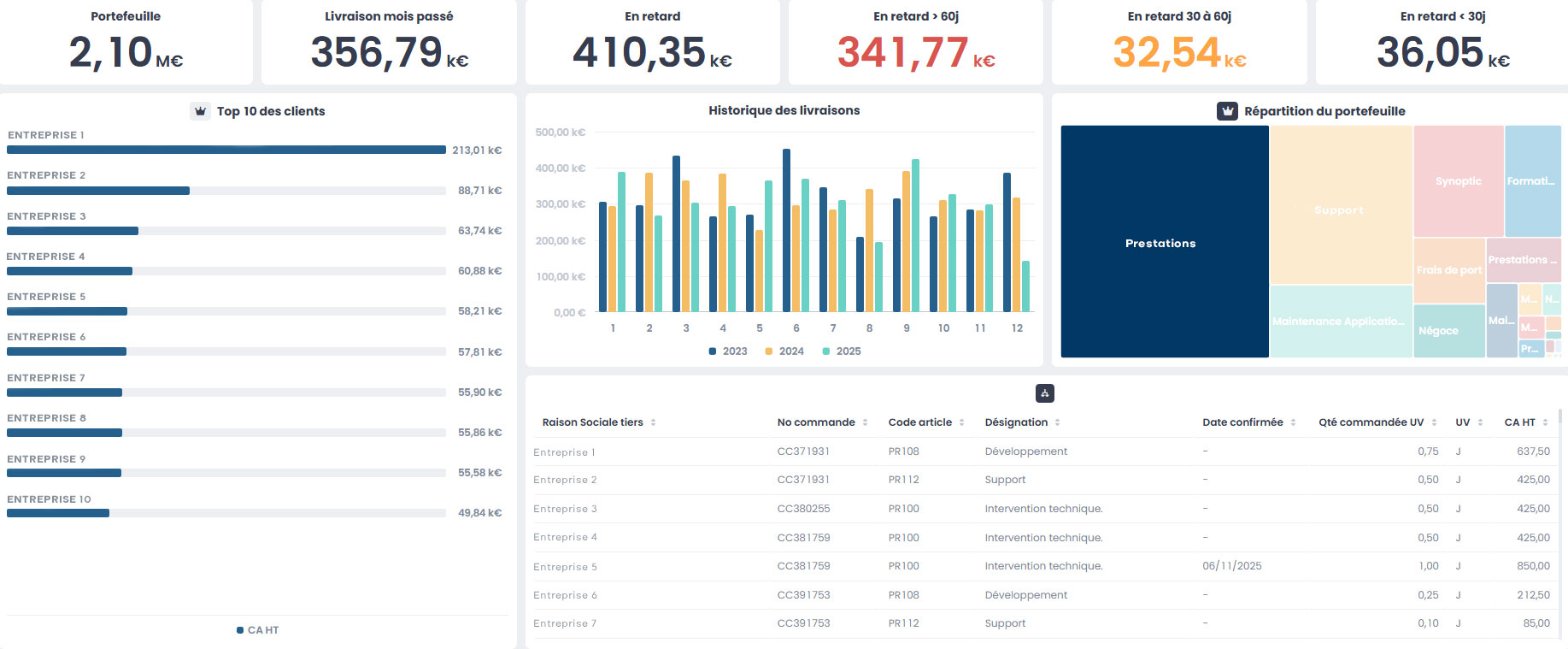Click the ENTREPRISE 1 bar in Top 10
This screenshot has height=649, width=1568.
226,150
